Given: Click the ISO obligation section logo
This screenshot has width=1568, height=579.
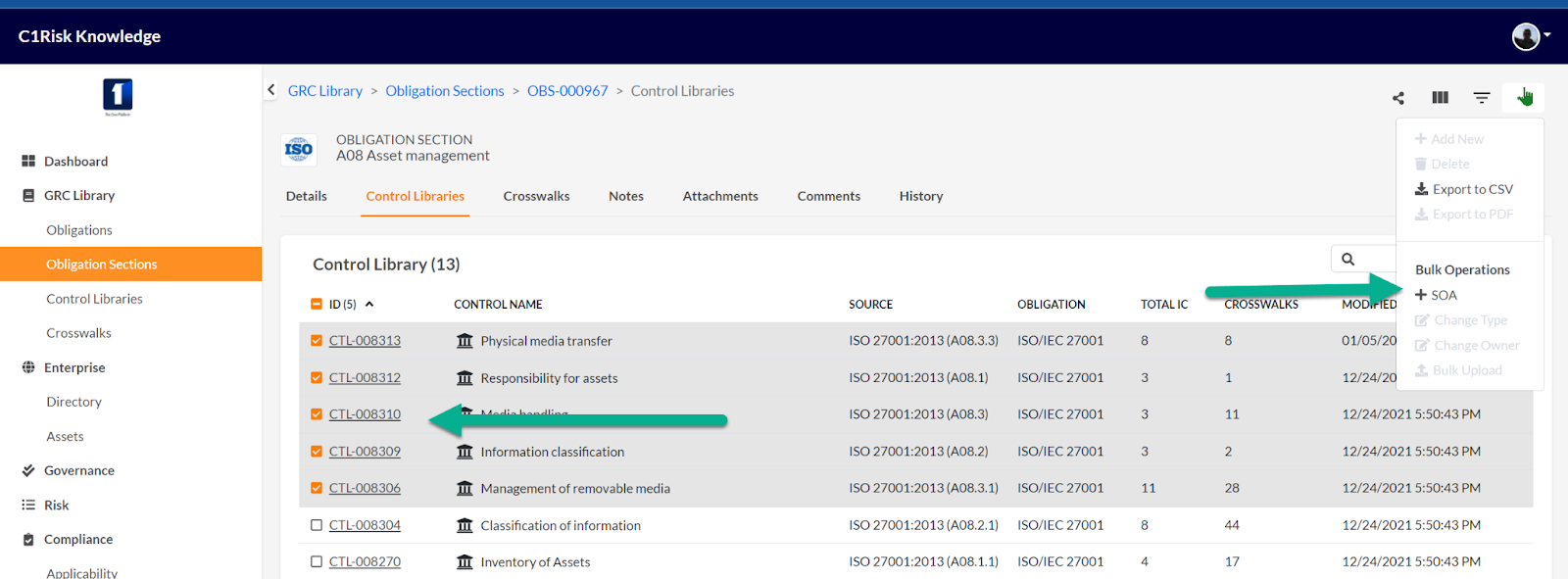Looking at the screenshot, I should [299, 150].
